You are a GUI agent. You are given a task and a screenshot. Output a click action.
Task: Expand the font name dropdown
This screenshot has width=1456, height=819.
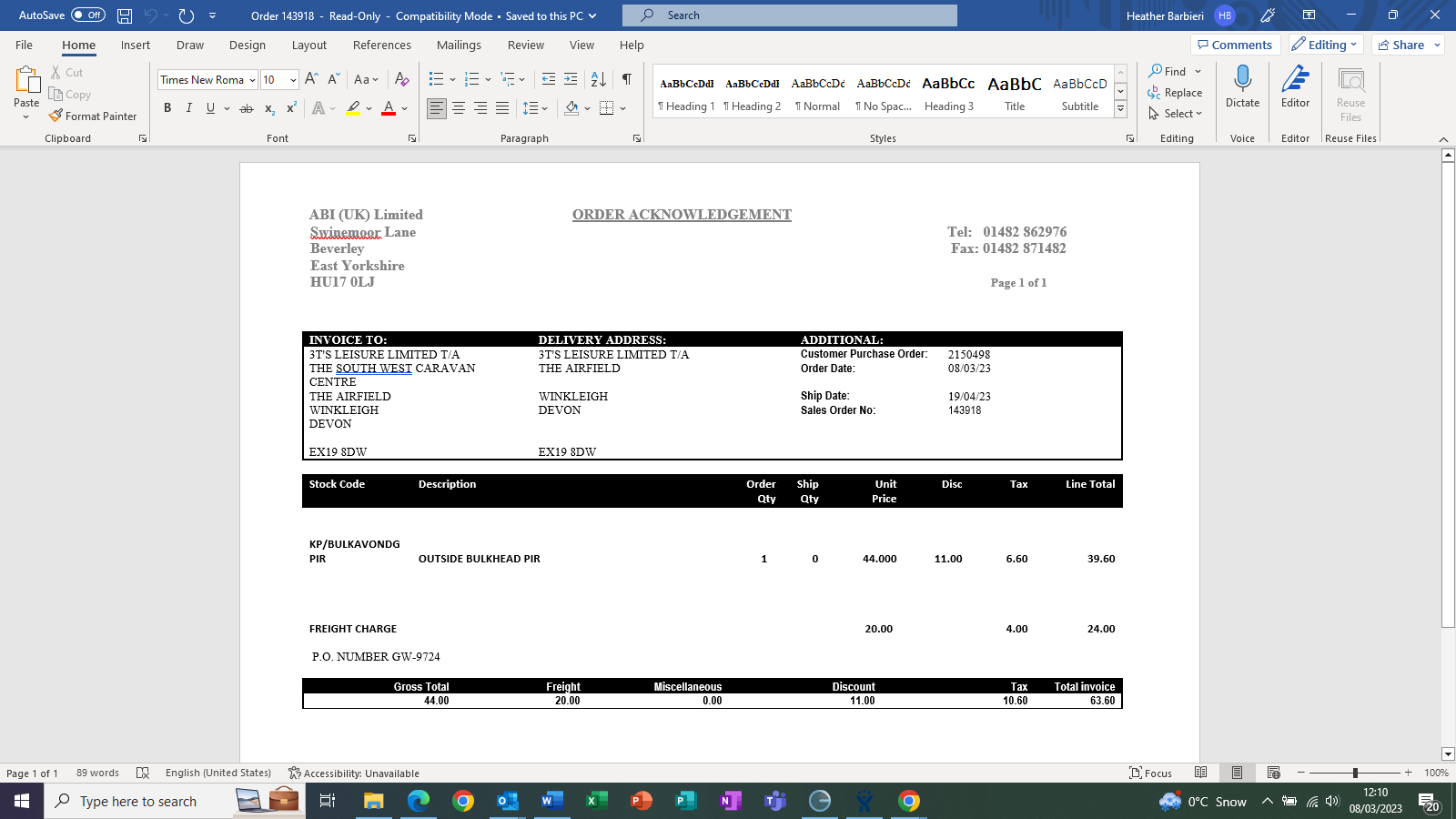(x=252, y=80)
